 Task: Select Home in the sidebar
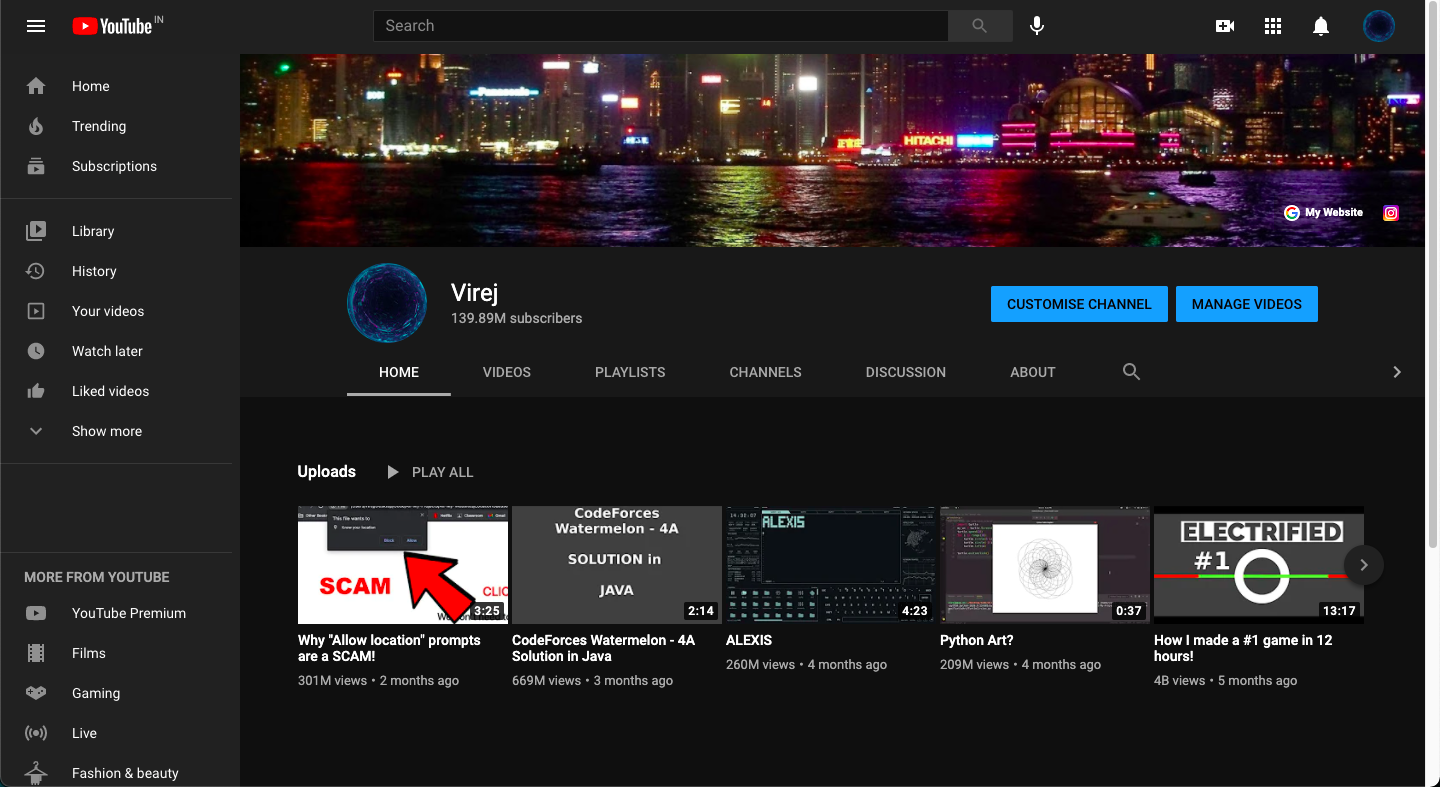[90, 86]
